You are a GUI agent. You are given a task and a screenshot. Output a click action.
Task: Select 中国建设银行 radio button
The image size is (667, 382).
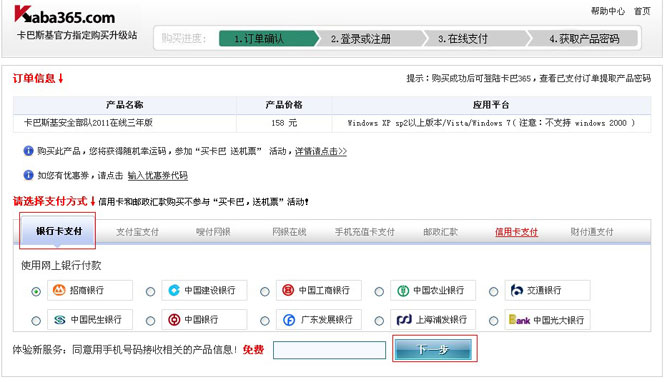point(151,291)
